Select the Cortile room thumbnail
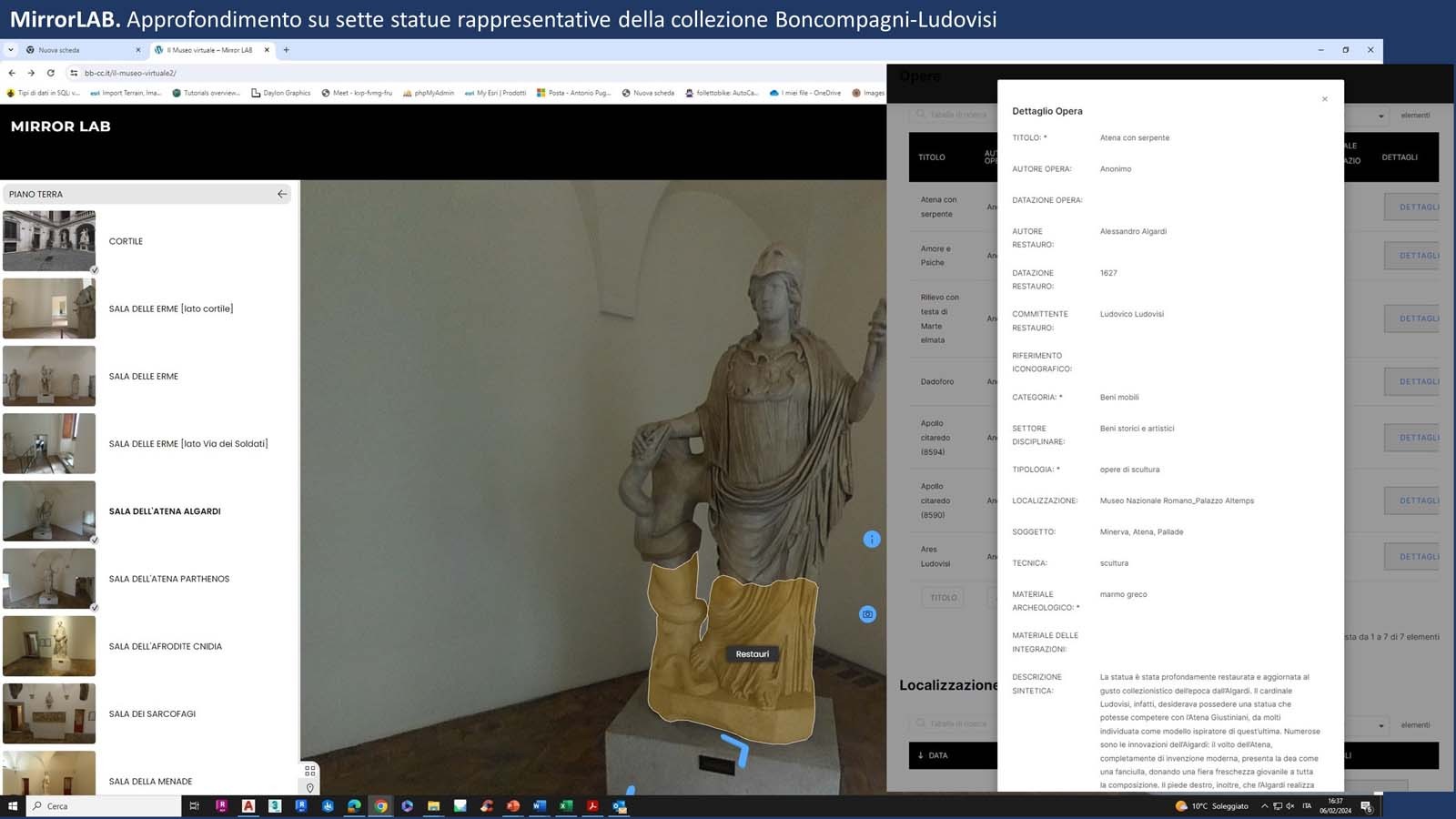1456x819 pixels. (x=49, y=241)
